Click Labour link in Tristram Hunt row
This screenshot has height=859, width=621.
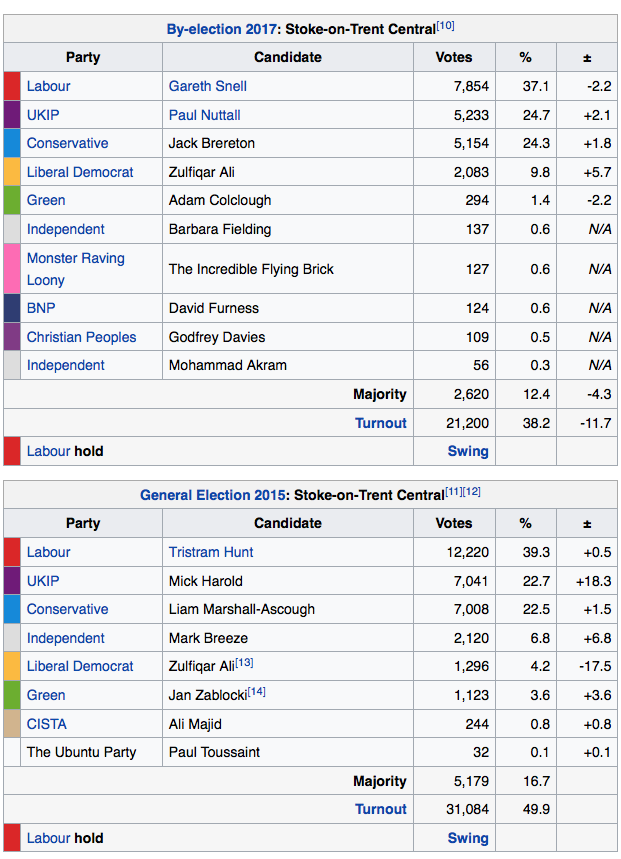pyautogui.click(x=49, y=552)
